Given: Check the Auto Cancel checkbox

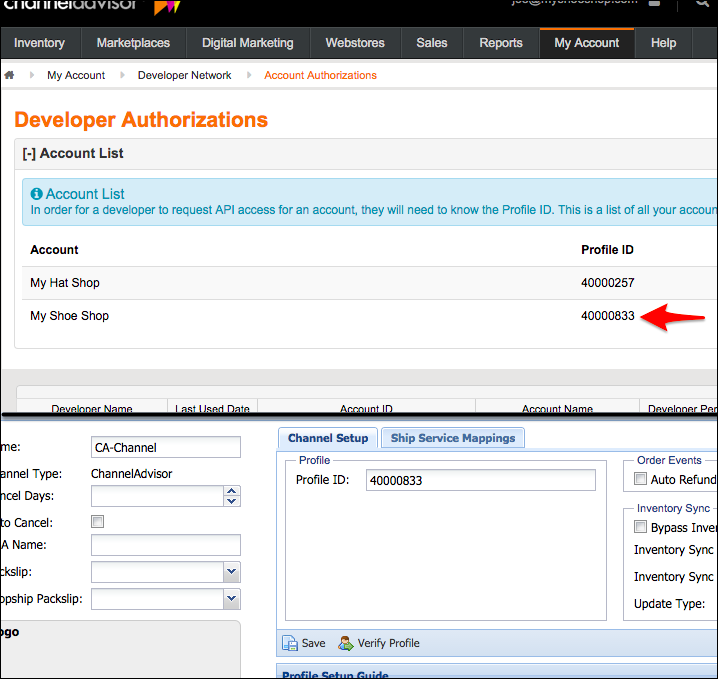Looking at the screenshot, I should click(x=98, y=521).
